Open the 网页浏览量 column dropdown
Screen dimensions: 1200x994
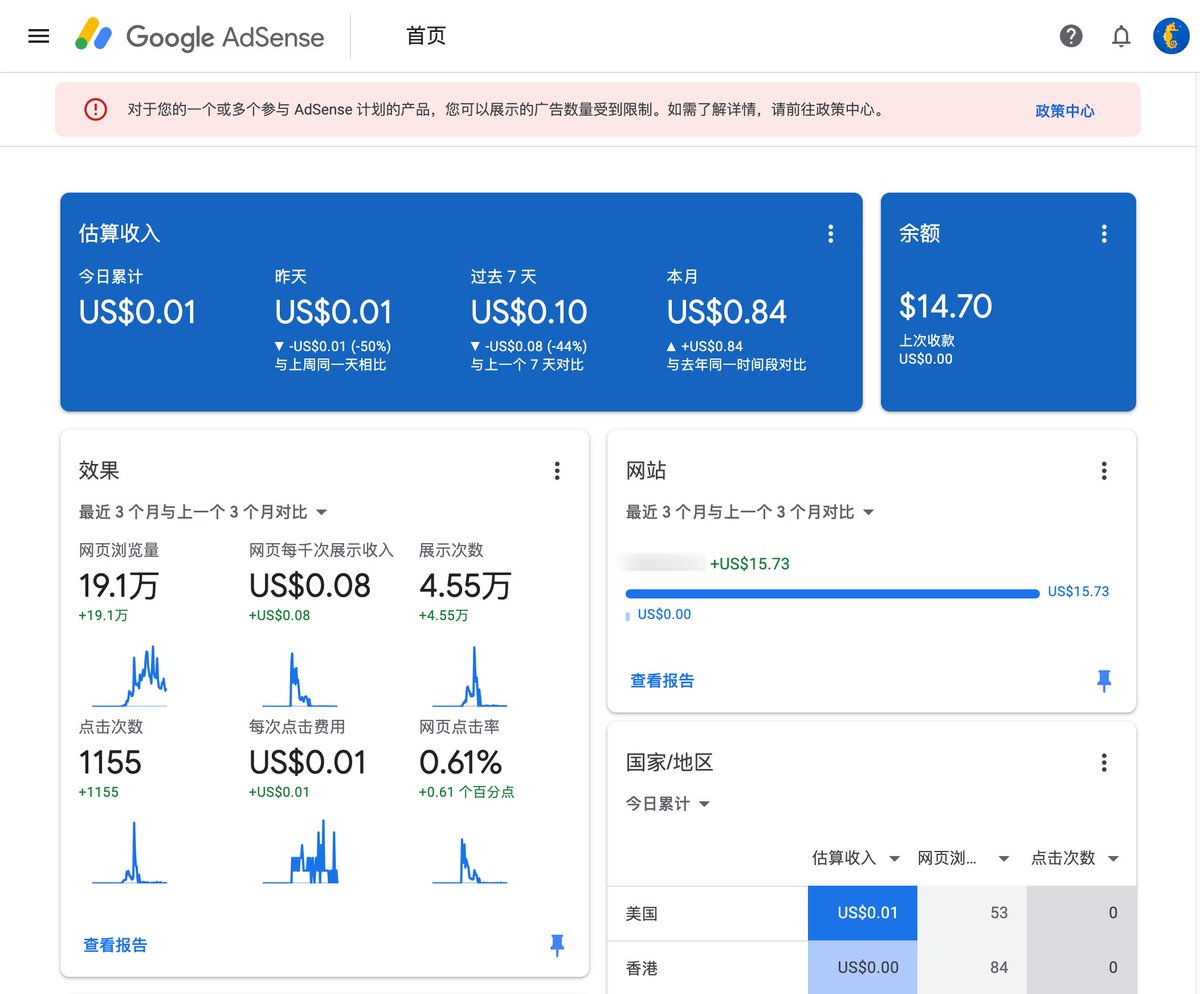coord(1003,859)
